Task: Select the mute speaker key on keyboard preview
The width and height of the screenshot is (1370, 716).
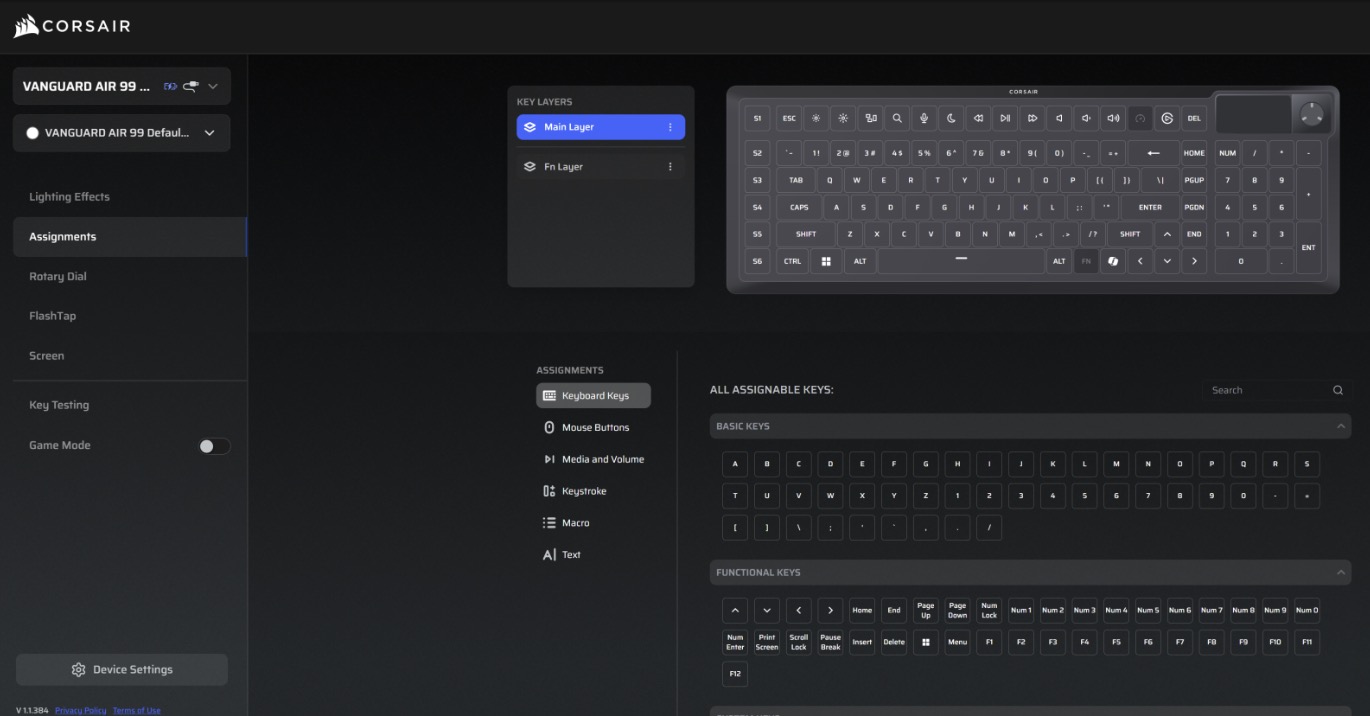Action: [x=1059, y=118]
